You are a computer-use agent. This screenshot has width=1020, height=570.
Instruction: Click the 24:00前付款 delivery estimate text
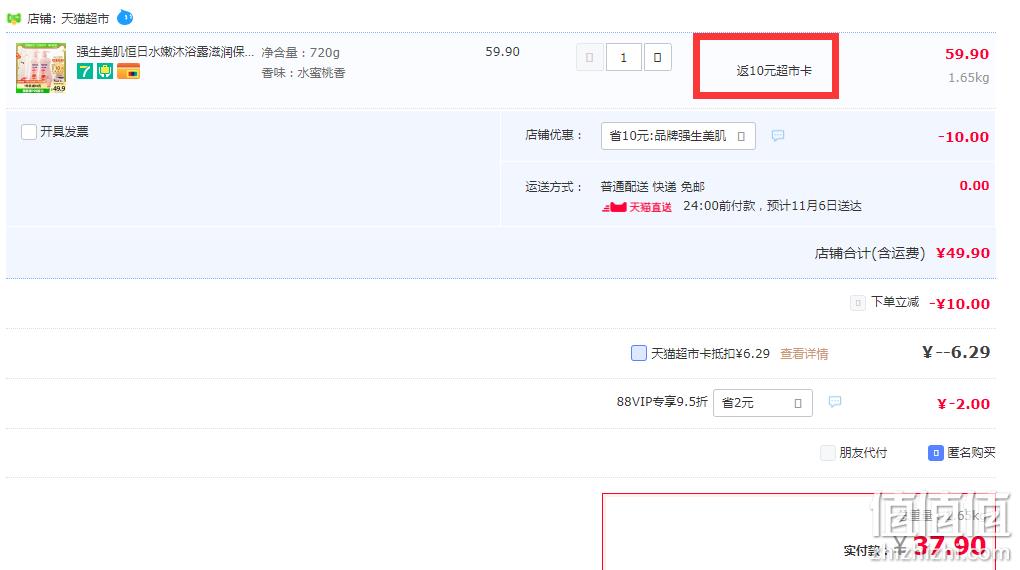click(x=772, y=206)
